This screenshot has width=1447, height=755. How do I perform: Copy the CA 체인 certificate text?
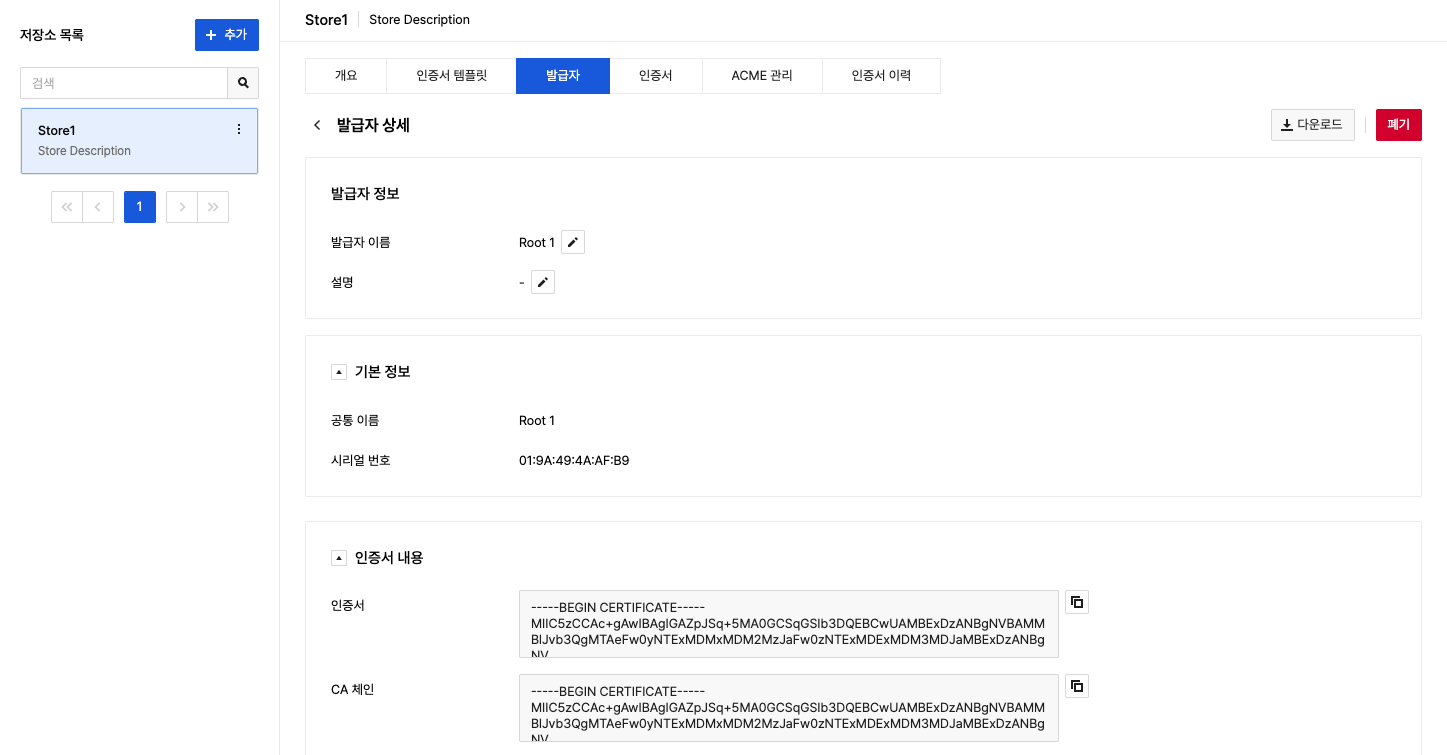pyautogui.click(x=1076, y=686)
